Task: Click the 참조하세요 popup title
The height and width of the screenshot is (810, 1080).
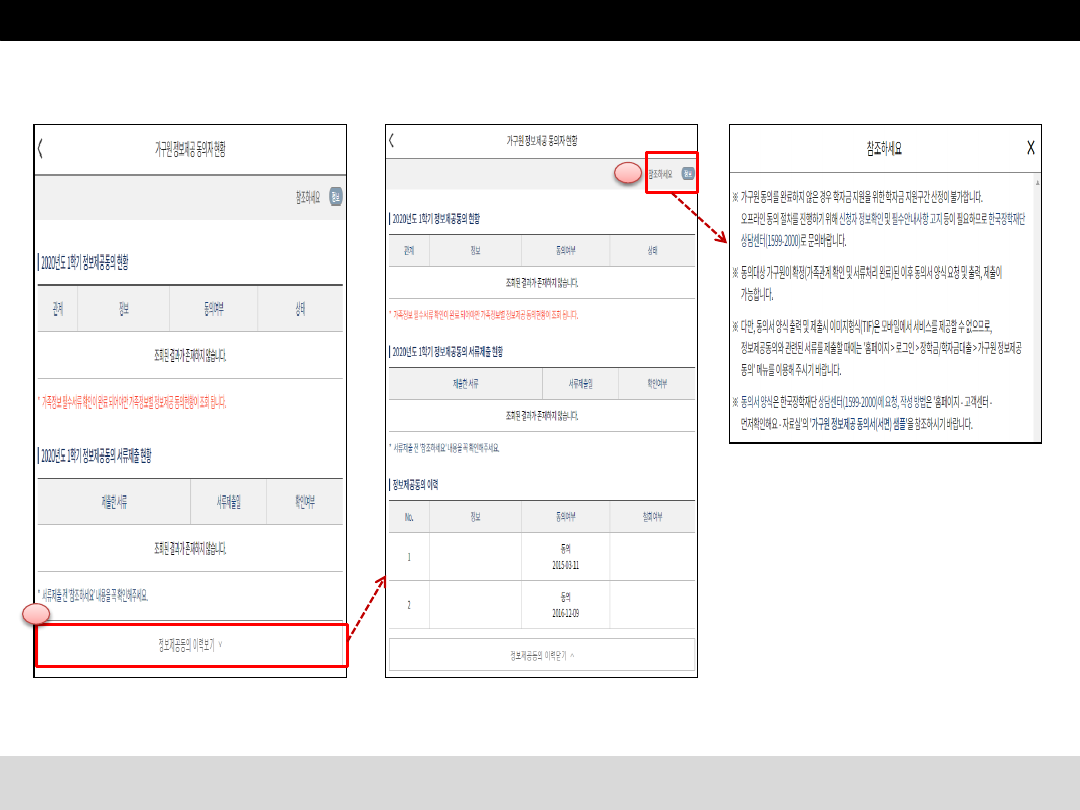Action: coord(884,148)
